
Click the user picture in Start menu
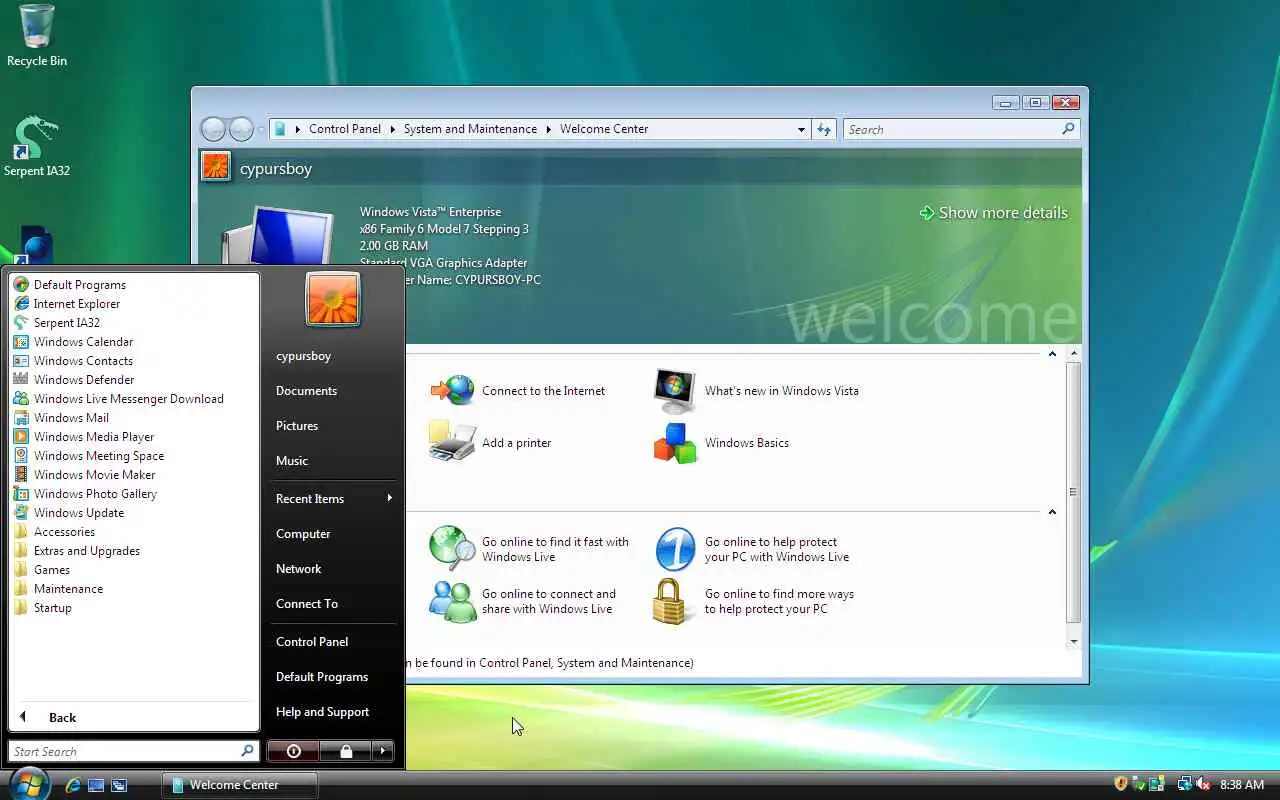(333, 298)
